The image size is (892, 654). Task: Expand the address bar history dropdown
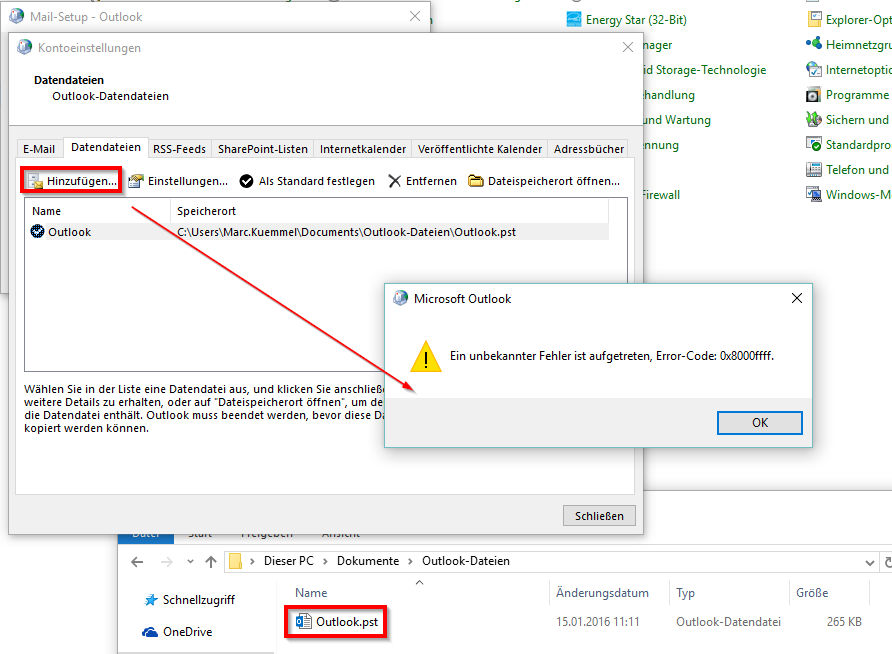coord(869,562)
